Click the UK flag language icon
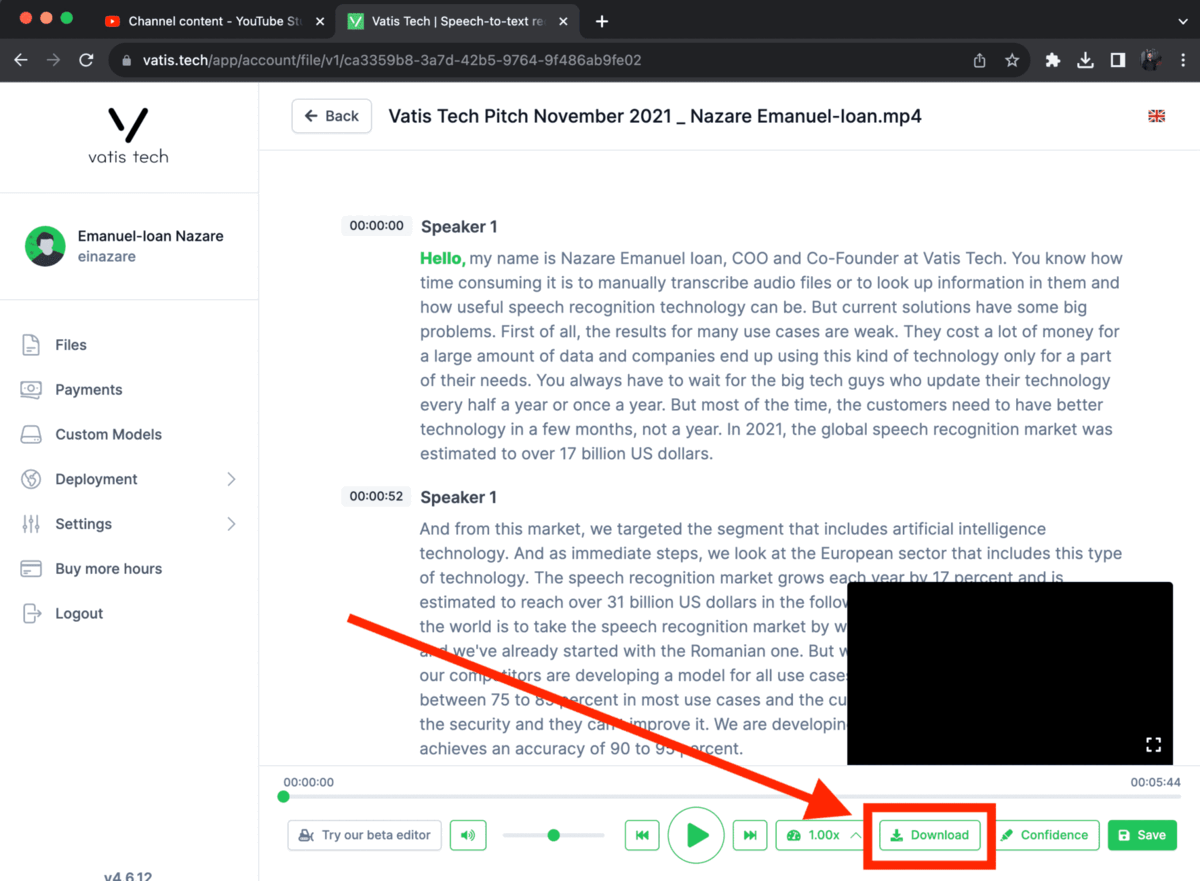The width and height of the screenshot is (1200, 881). point(1156,116)
